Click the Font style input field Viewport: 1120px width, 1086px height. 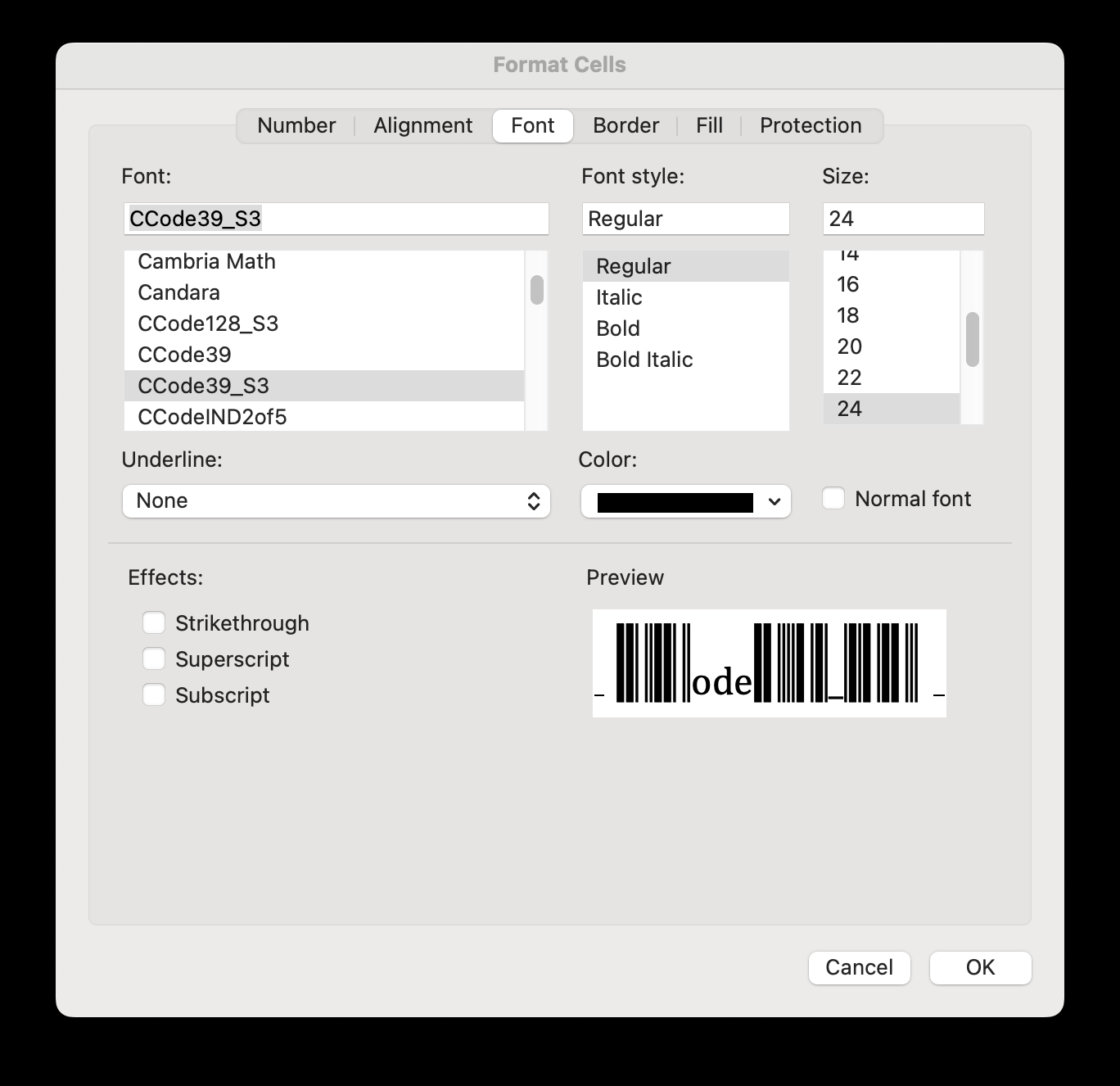pos(685,219)
